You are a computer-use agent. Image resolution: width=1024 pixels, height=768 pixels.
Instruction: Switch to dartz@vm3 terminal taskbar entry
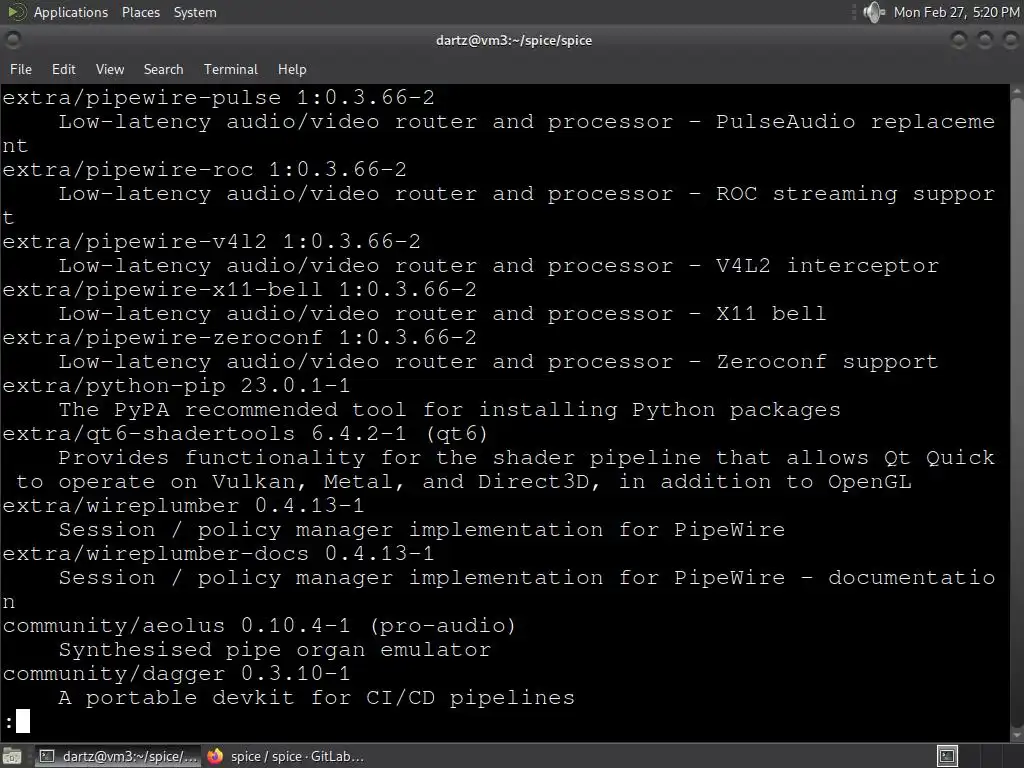[x=118, y=756]
